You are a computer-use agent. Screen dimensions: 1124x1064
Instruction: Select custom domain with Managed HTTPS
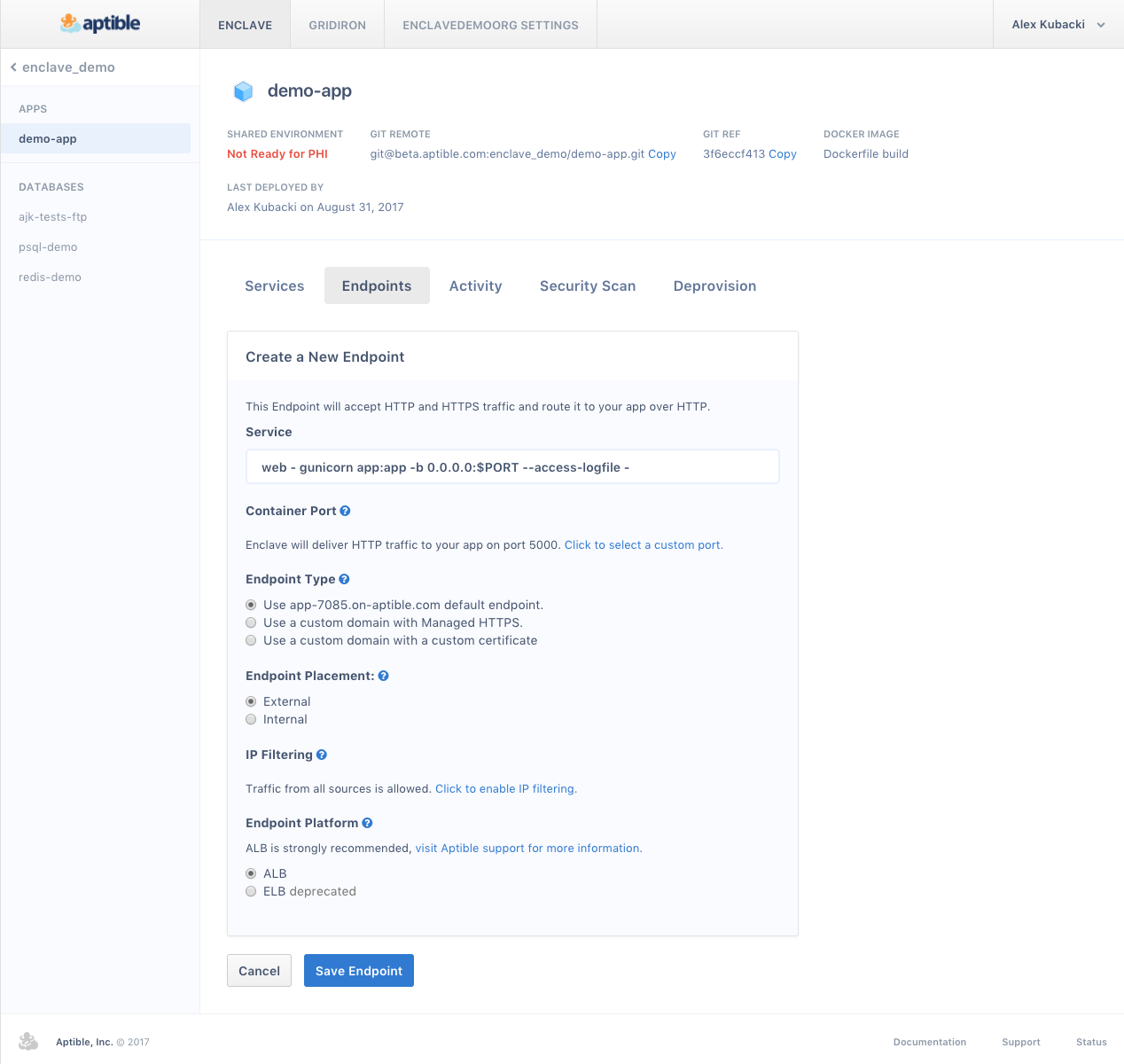251,622
